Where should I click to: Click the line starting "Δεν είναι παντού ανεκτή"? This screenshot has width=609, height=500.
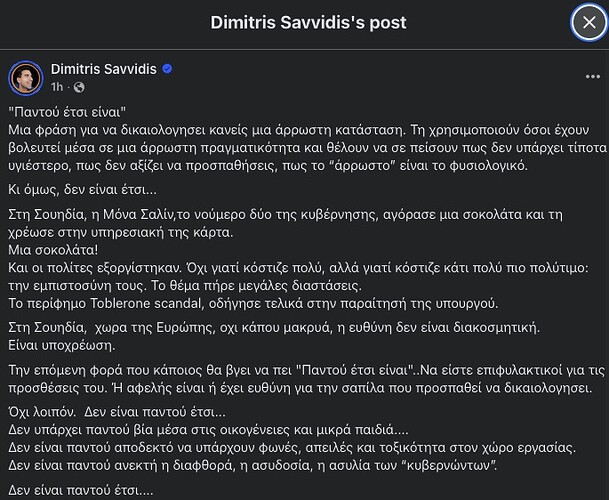point(252,465)
